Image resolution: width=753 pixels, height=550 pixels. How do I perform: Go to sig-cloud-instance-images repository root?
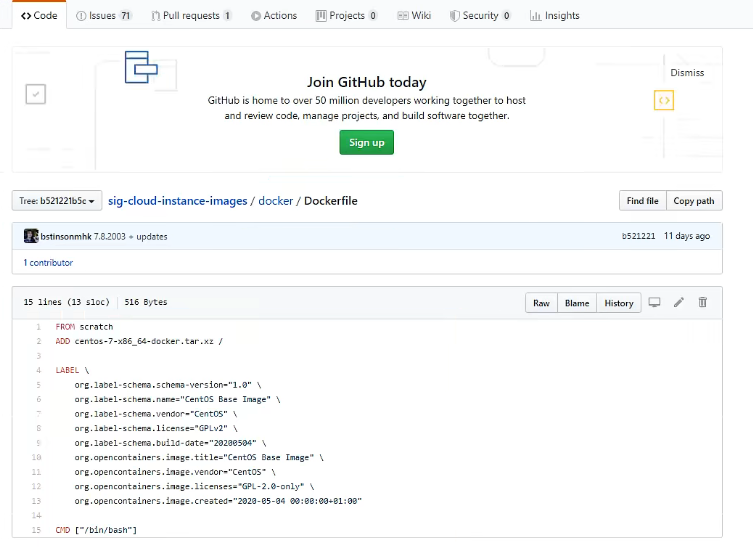coord(178,201)
